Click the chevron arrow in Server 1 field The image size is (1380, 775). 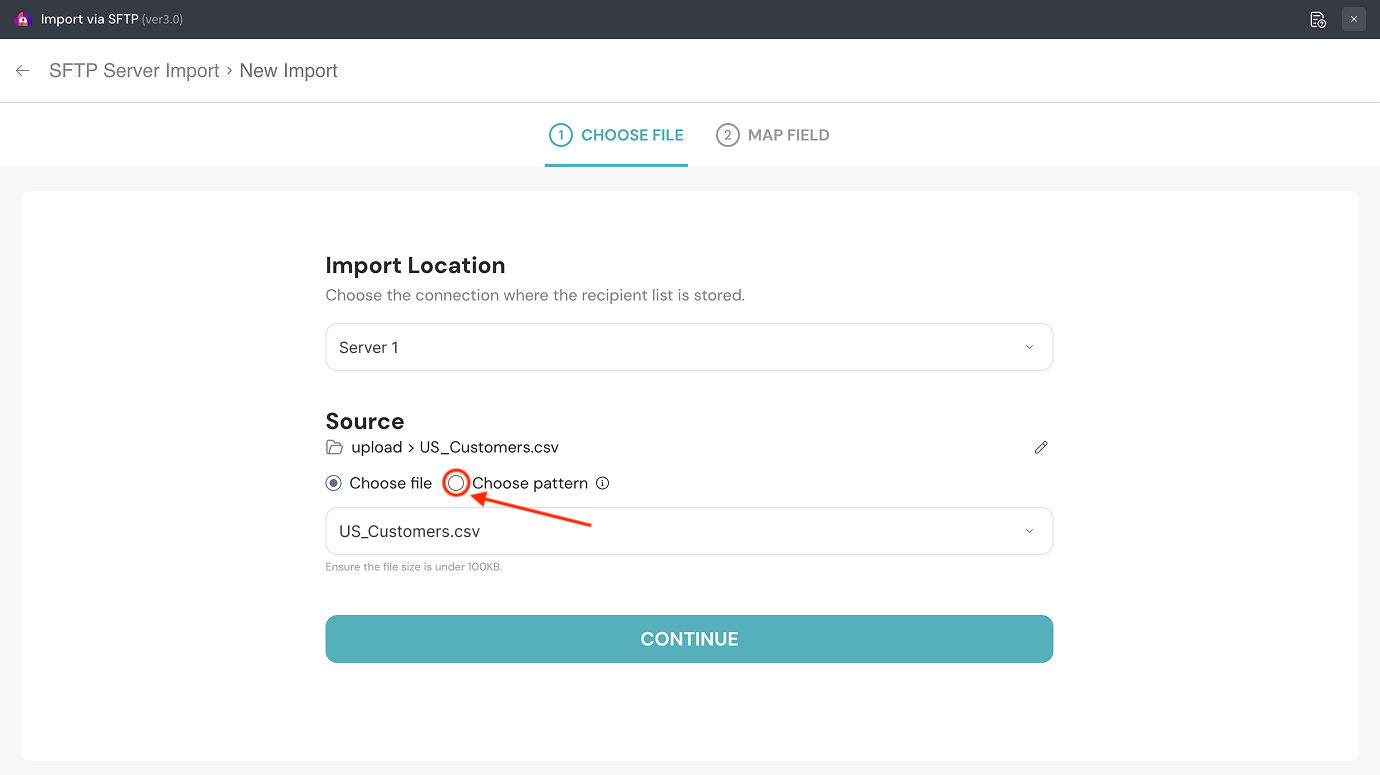tap(1029, 347)
